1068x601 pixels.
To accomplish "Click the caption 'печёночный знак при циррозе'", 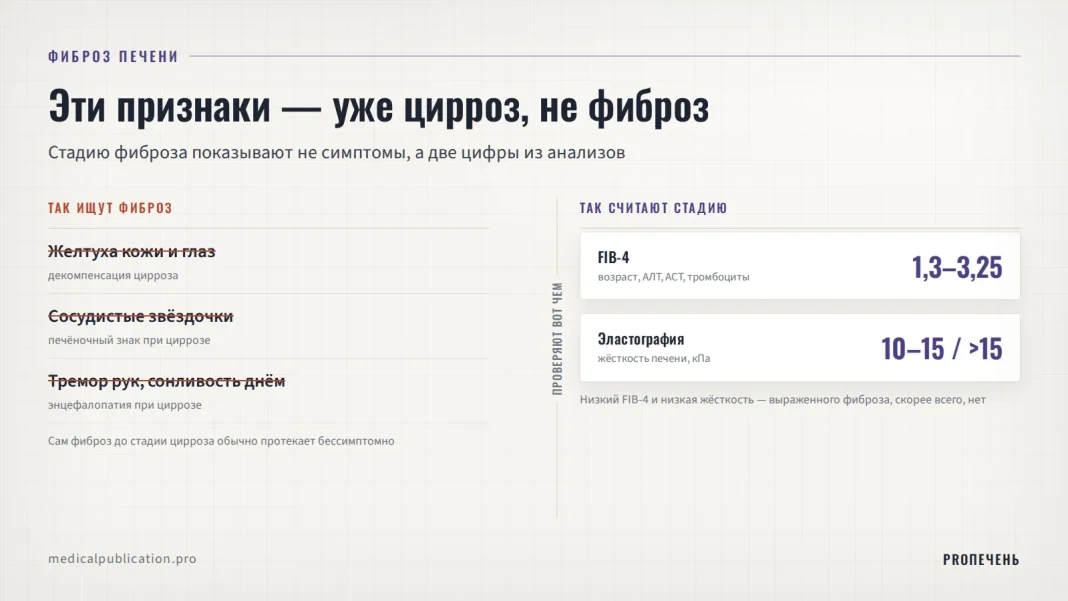I will (129, 340).
